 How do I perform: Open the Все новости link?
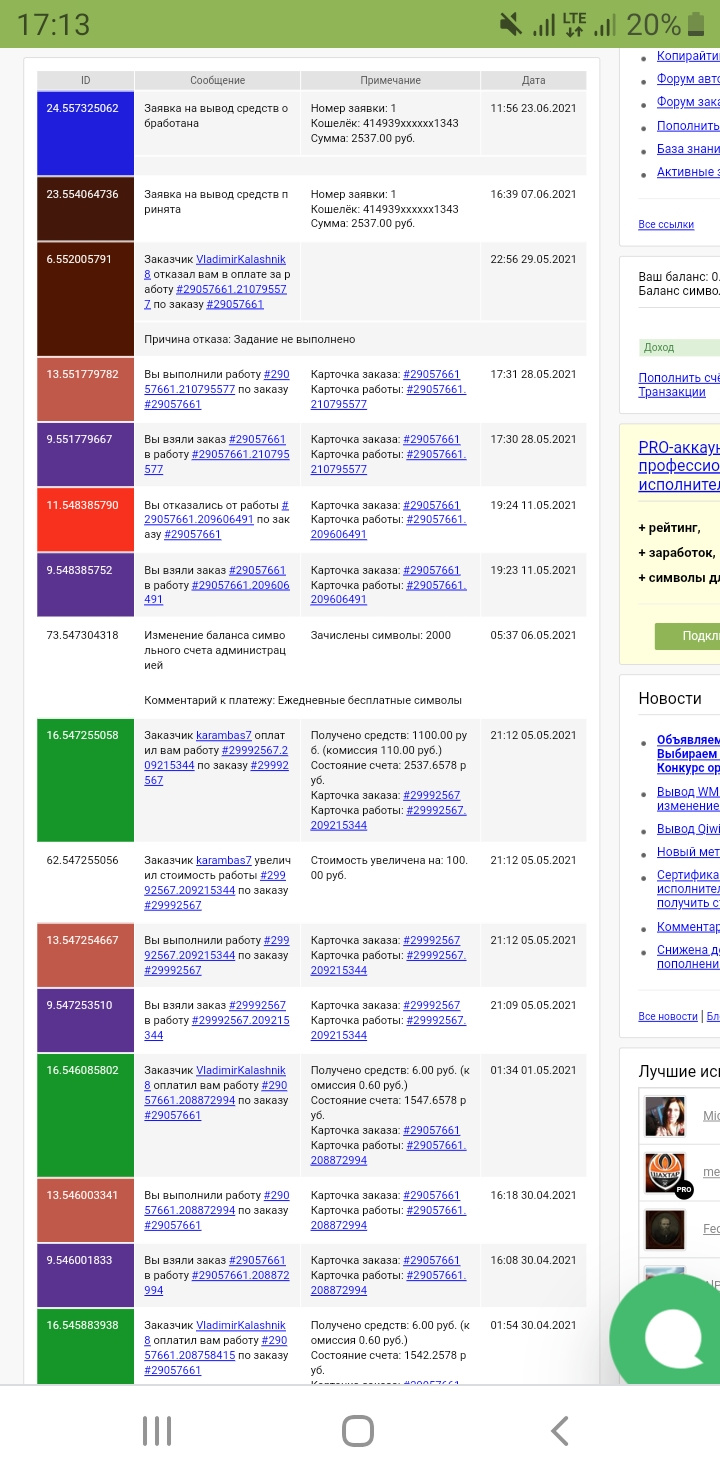(668, 1016)
